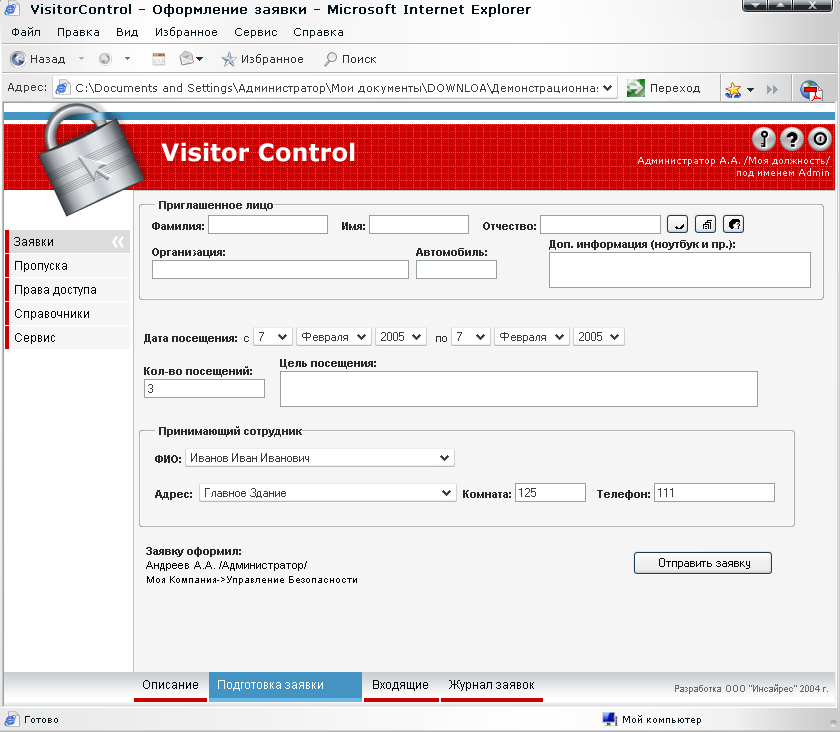Screen dimensions: 840x732
Task: Open the Сервис menu in the menu bar
Action: click(256, 32)
